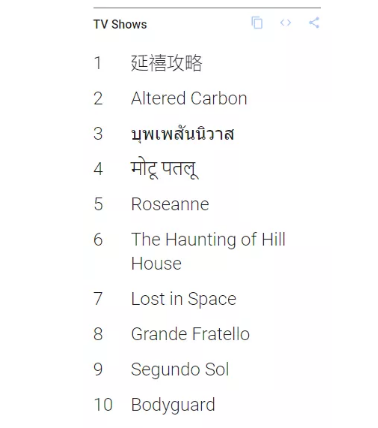Click the TV Shows heading
The height and width of the screenshot is (428, 378).
pyautogui.click(x=120, y=24)
